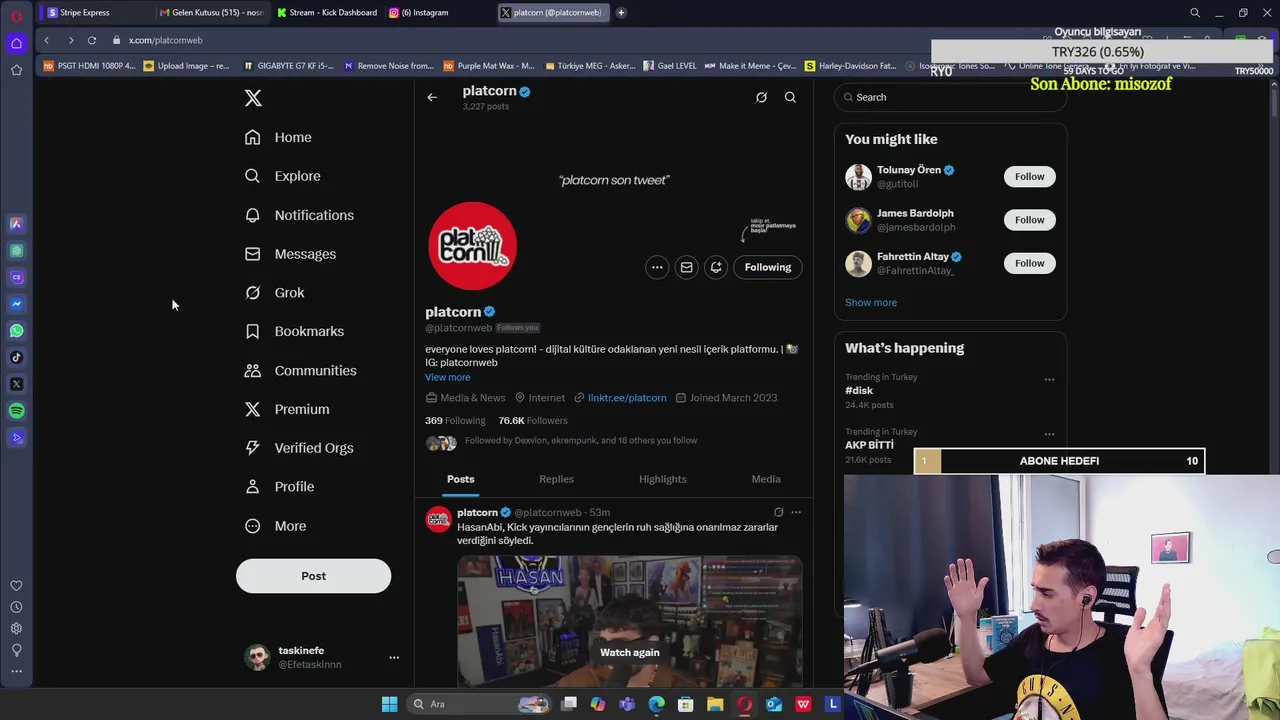The width and height of the screenshot is (1280, 720).
Task: Click Watch again on the video
Action: (x=630, y=653)
